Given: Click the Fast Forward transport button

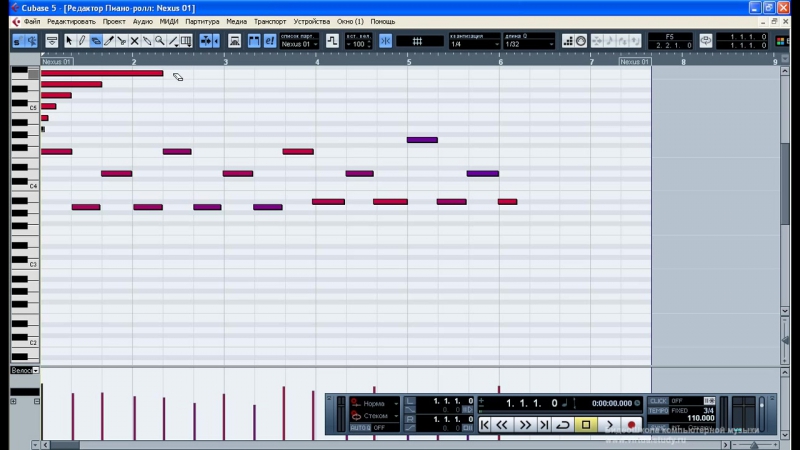Looking at the screenshot, I should [524, 424].
